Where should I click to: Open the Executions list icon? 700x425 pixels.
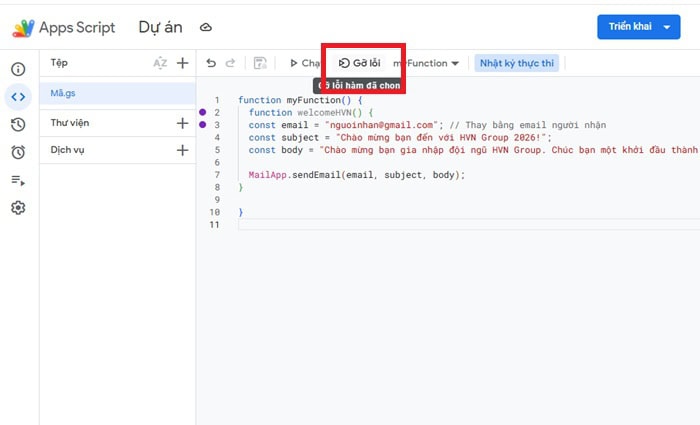[18, 180]
